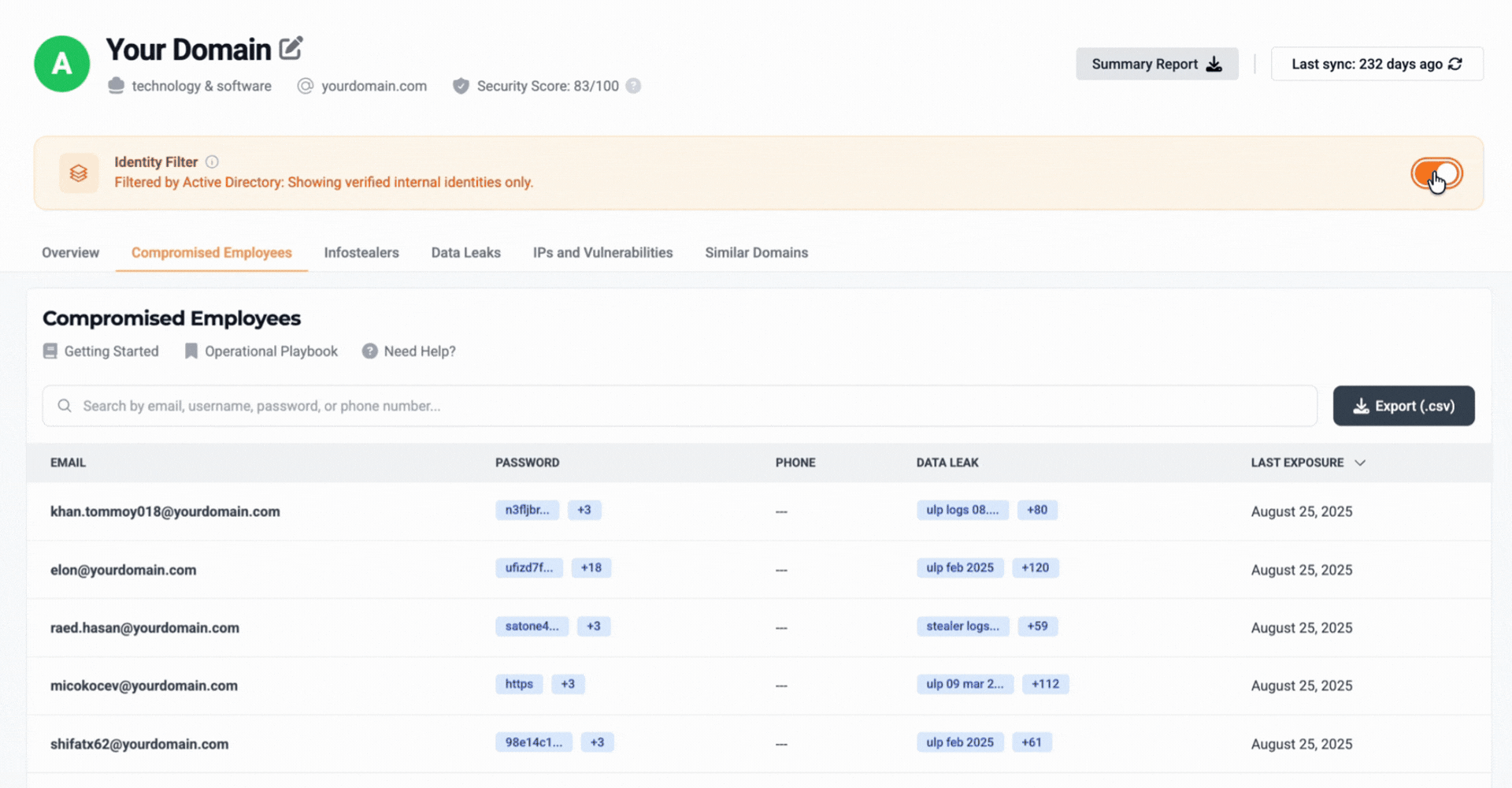Sort by Last Exposure chevron
Viewport: 1512px width, 788px height.
(1360, 463)
